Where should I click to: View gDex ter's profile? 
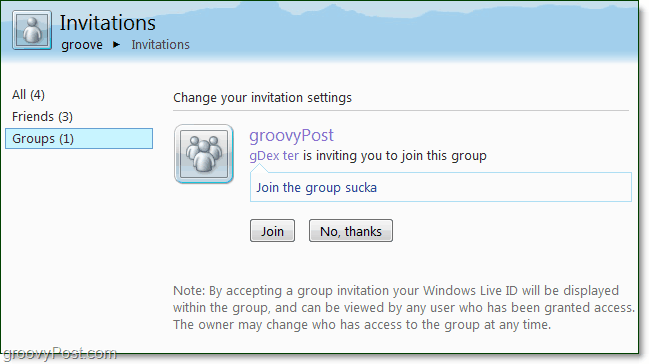coord(274,156)
